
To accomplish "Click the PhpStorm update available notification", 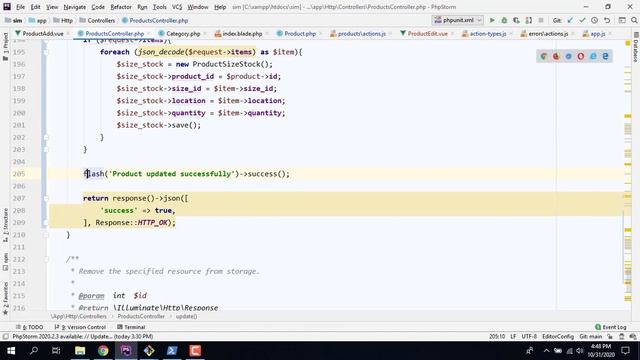I will click(83, 337).
